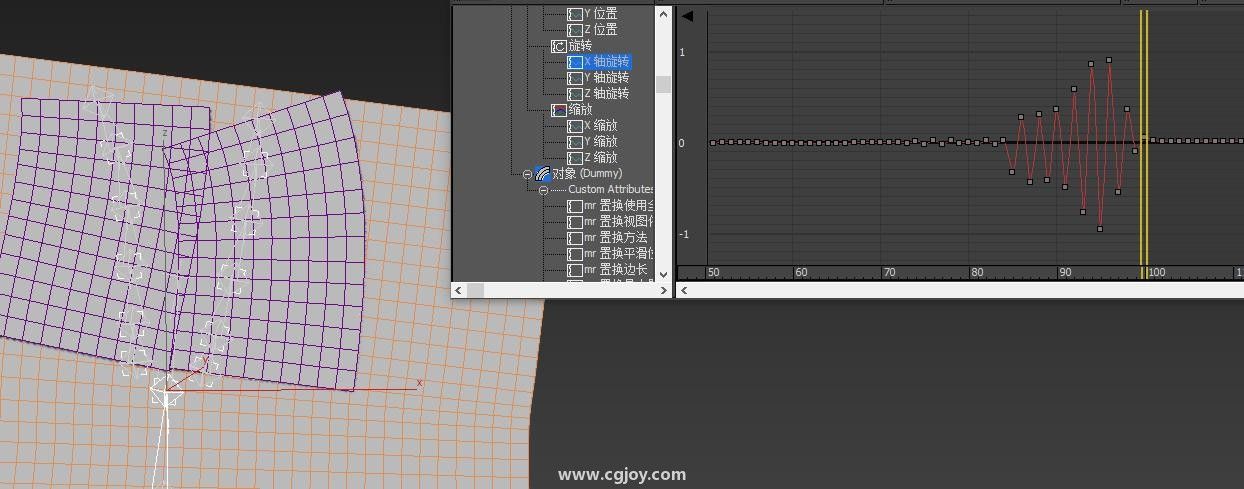This screenshot has width=1244, height=489.
Task: Select the highlighted X 轴旋转 track
Action: (x=606, y=62)
